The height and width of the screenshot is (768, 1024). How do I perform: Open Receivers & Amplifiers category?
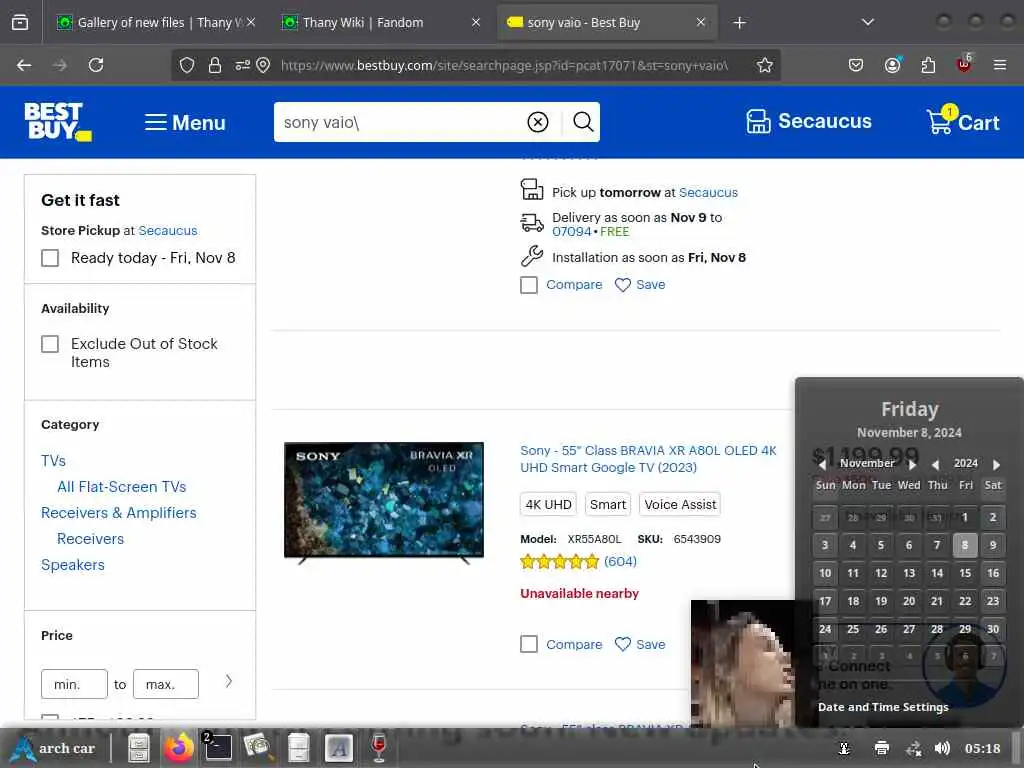click(119, 513)
